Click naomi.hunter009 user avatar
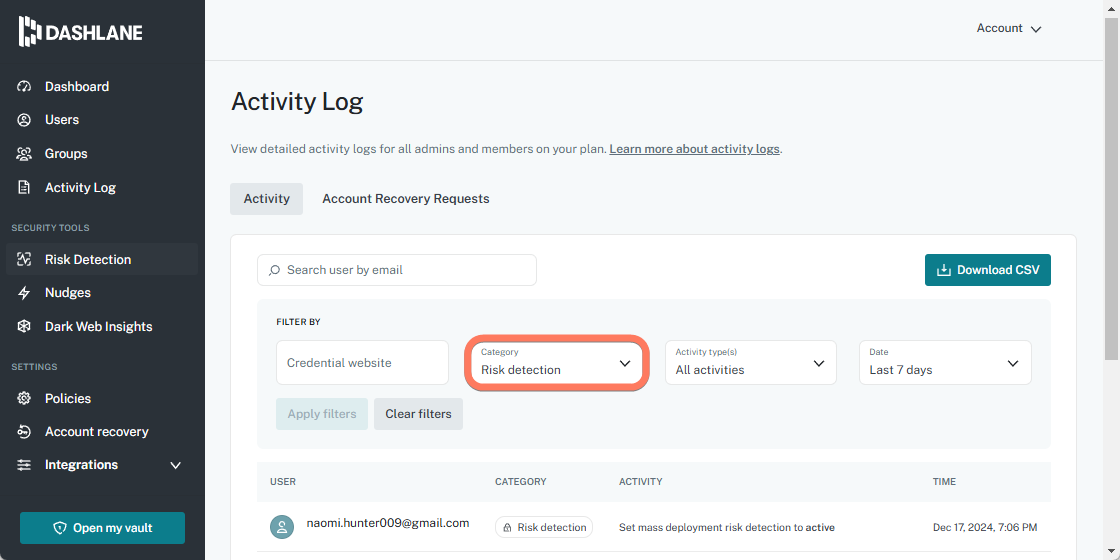The height and width of the screenshot is (560, 1120). click(282, 527)
